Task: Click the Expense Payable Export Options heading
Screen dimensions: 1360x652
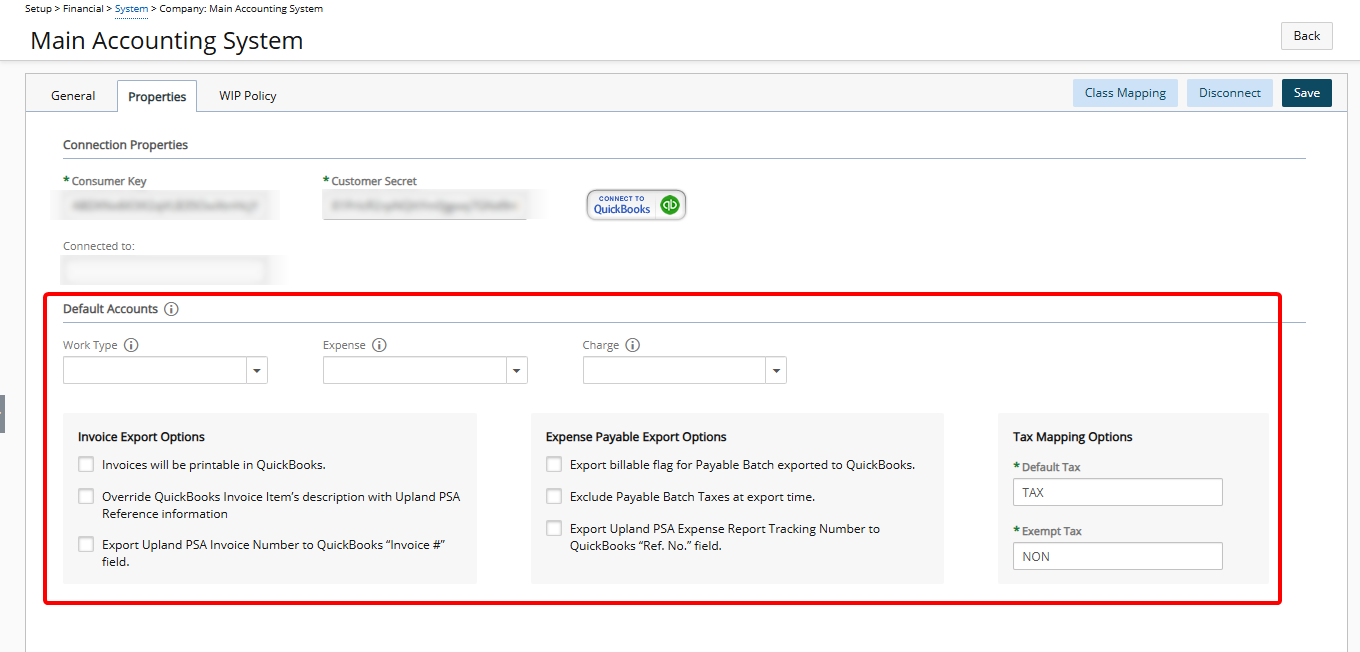Action: tap(636, 437)
